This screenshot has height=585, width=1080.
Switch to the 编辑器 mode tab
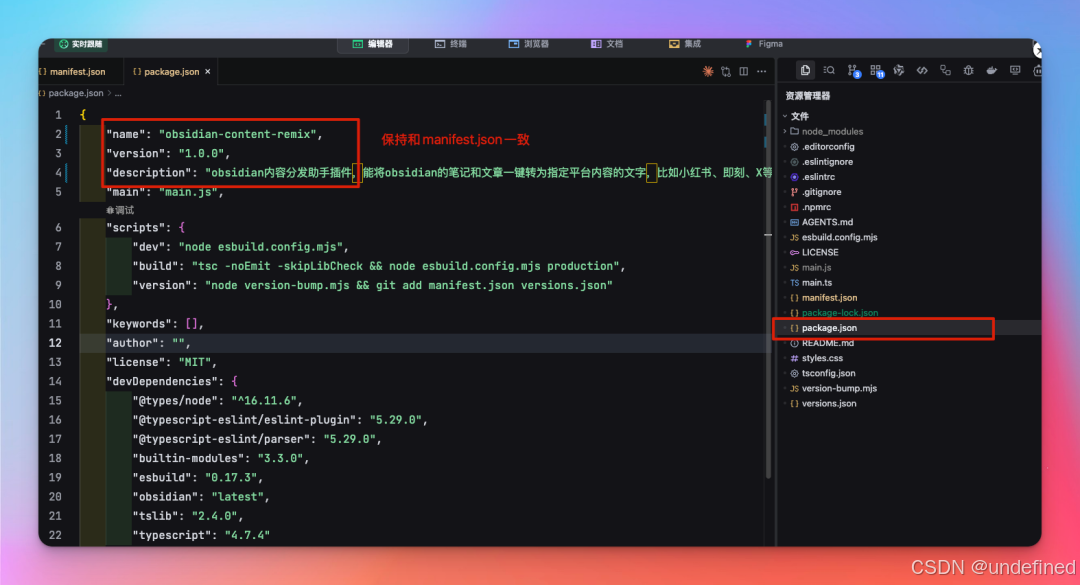coord(373,44)
